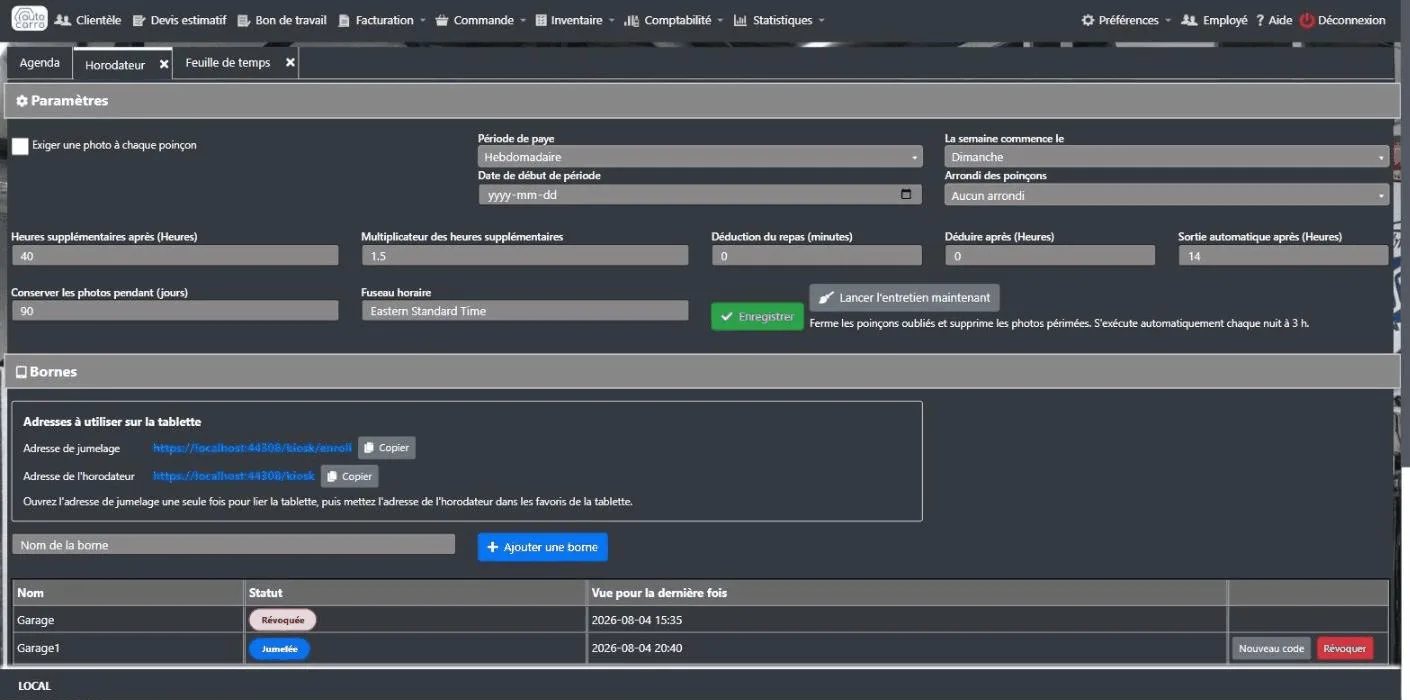
Task: Click the Nom de la borne field
Action: click(x=233, y=545)
